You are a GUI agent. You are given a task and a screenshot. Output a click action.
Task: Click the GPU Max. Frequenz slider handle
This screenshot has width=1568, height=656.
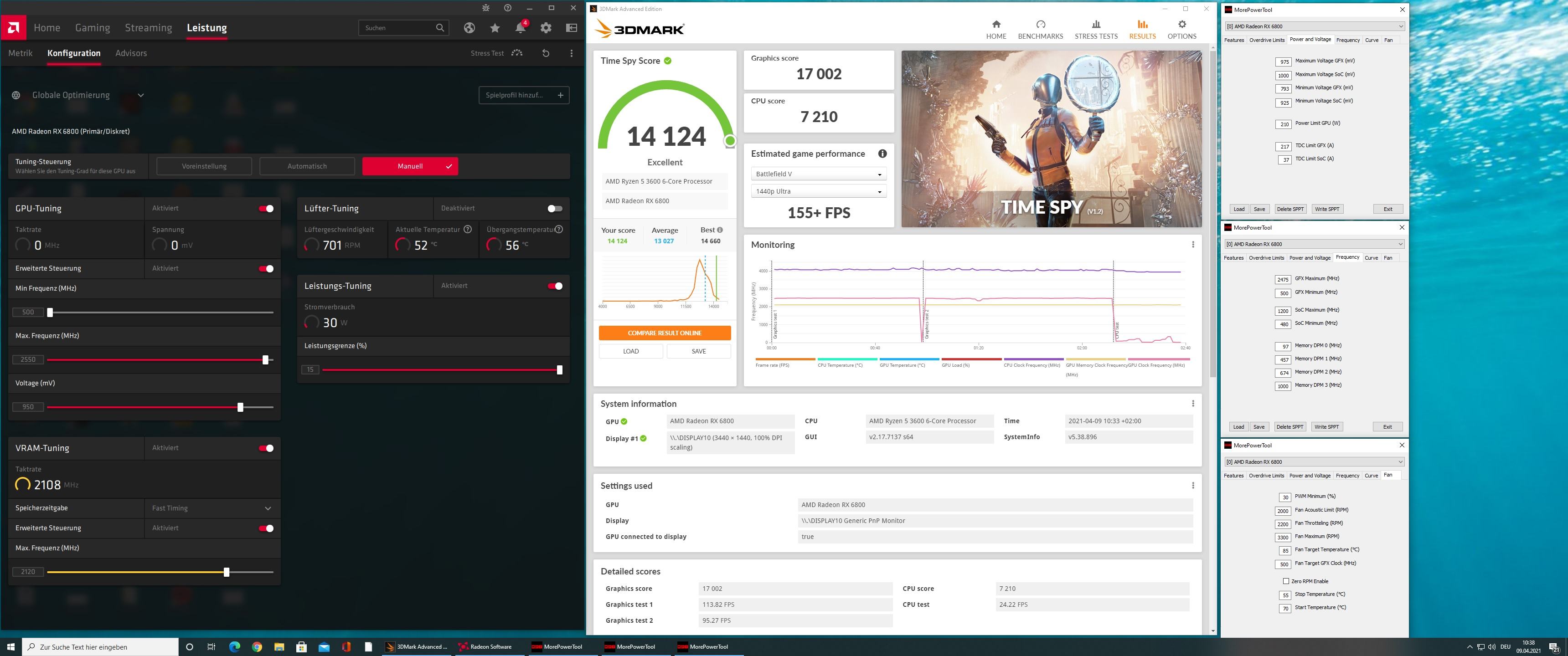coord(265,360)
